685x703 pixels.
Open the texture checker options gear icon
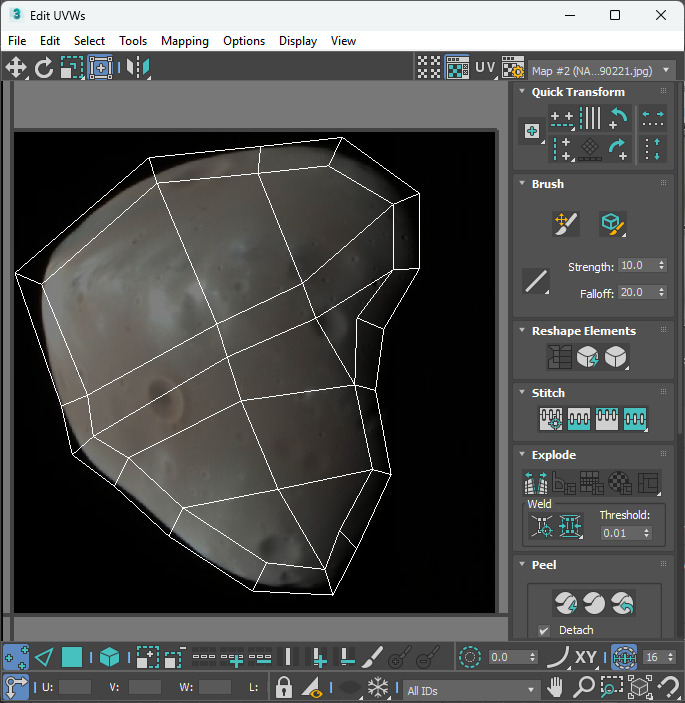(513, 68)
